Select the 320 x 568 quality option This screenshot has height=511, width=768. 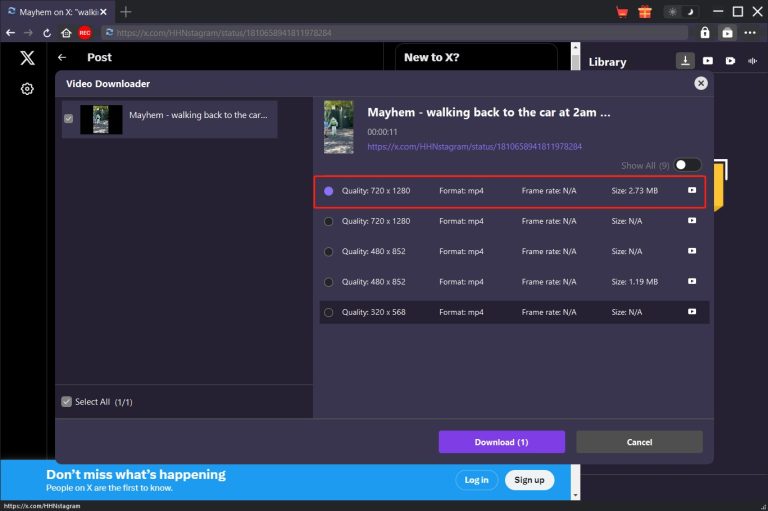click(x=329, y=313)
